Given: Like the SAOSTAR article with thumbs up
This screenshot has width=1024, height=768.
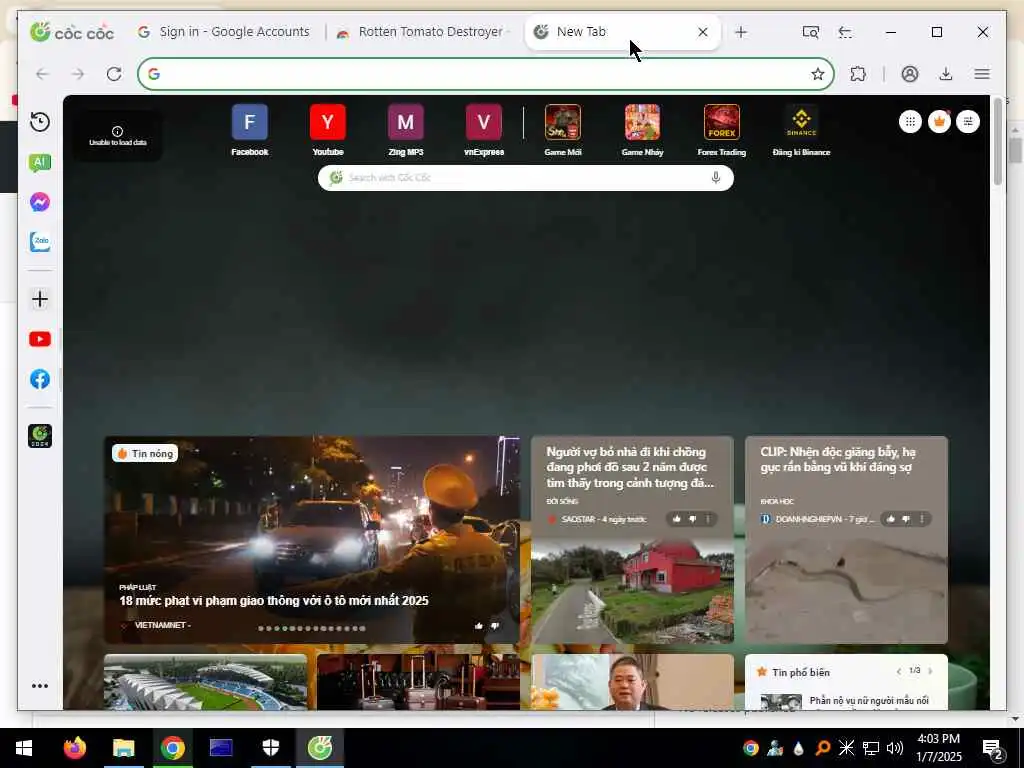Looking at the screenshot, I should point(677,519).
